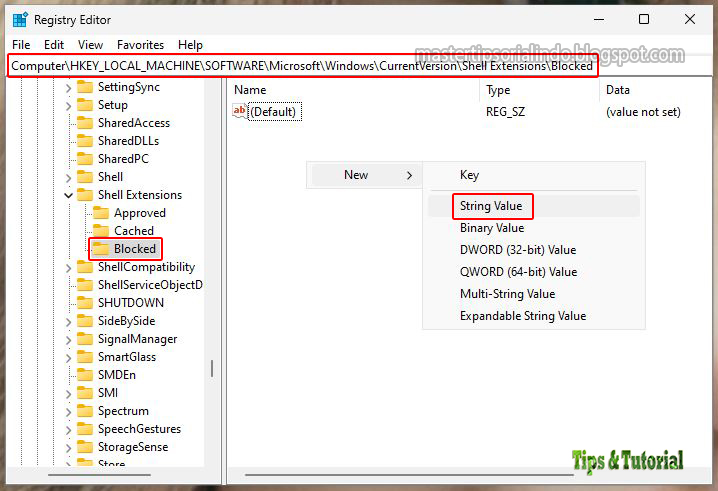Image resolution: width=718 pixels, height=491 pixels.
Task: Minimize the Registry Editor window
Action: [x=599, y=19]
